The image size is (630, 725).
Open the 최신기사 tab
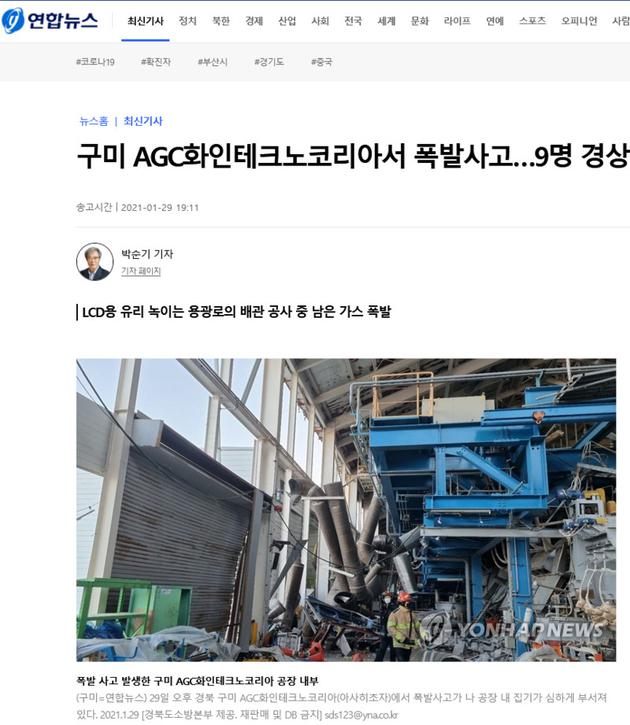coord(146,21)
